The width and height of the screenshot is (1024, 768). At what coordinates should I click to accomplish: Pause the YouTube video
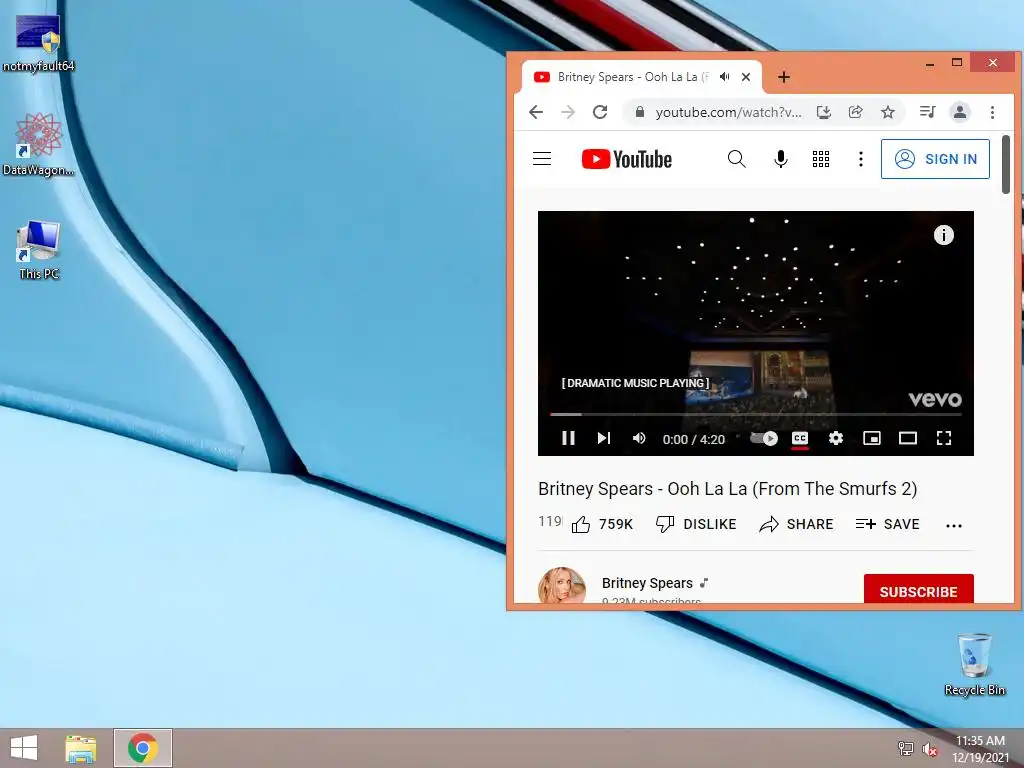(568, 438)
